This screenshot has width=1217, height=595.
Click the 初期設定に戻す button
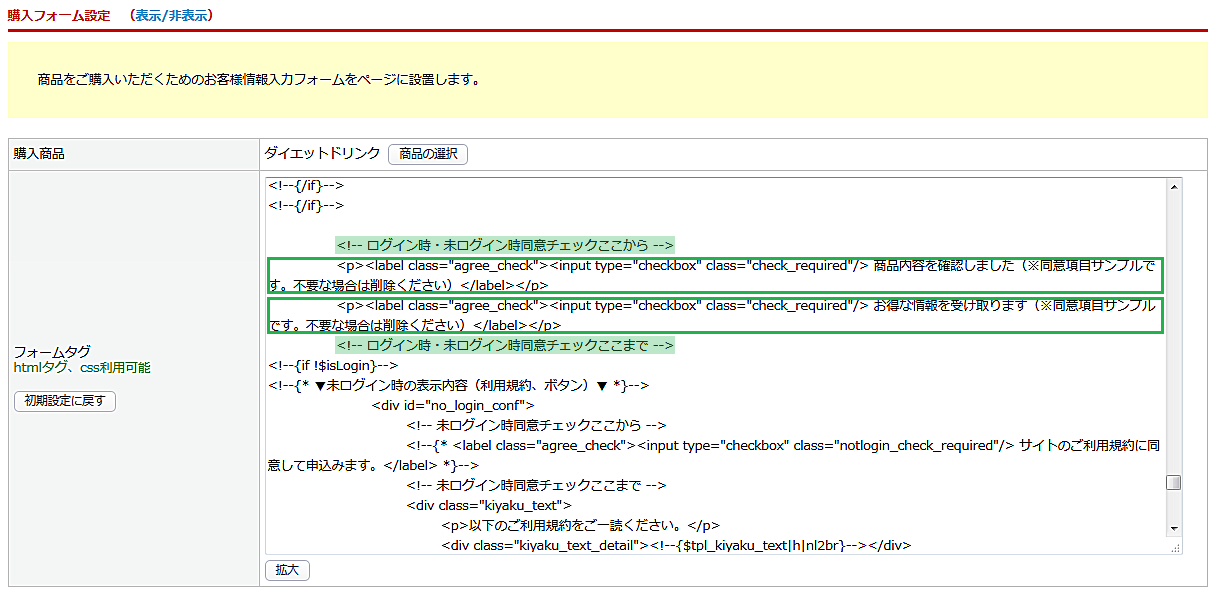(x=65, y=401)
